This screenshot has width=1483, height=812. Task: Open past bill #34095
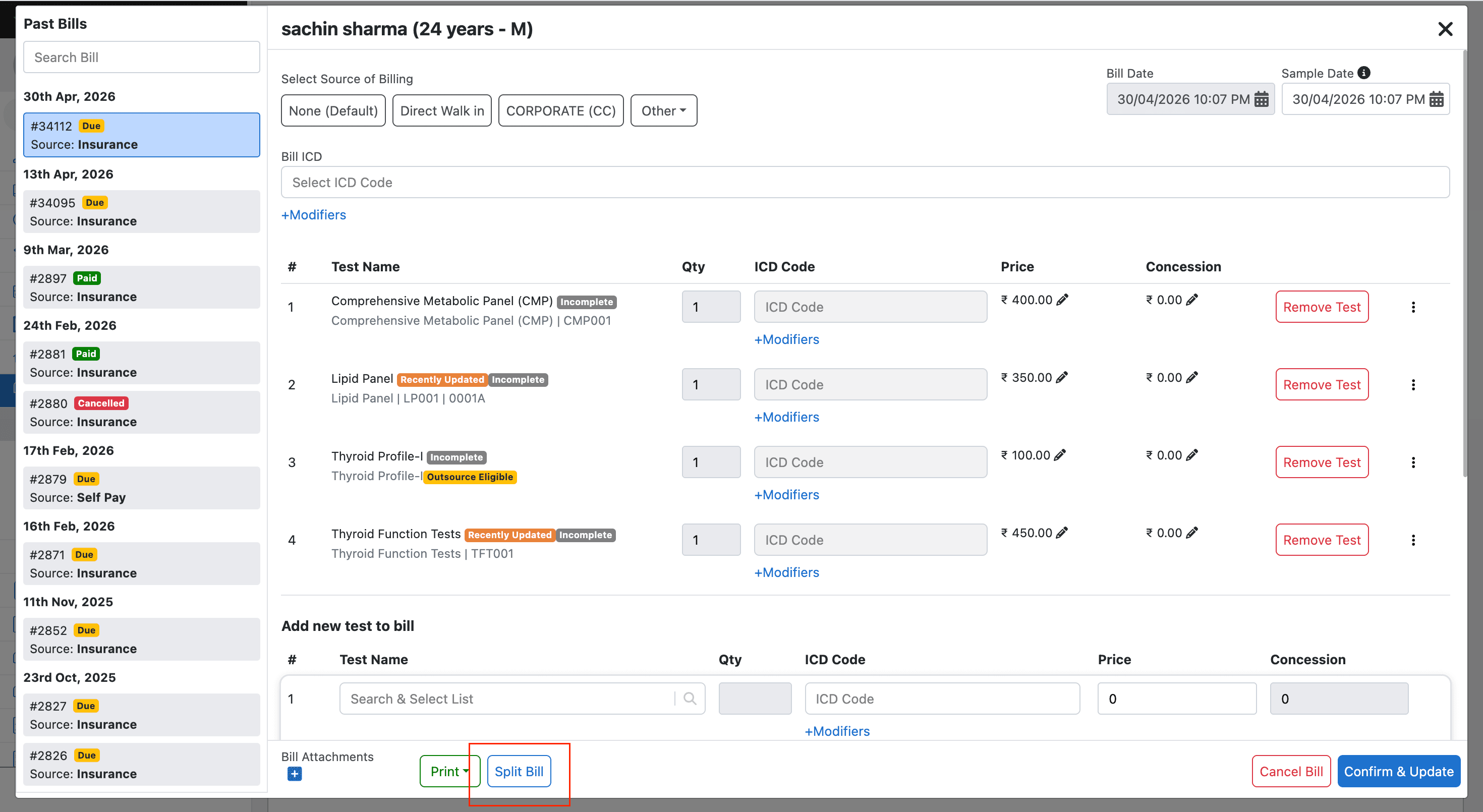141,212
